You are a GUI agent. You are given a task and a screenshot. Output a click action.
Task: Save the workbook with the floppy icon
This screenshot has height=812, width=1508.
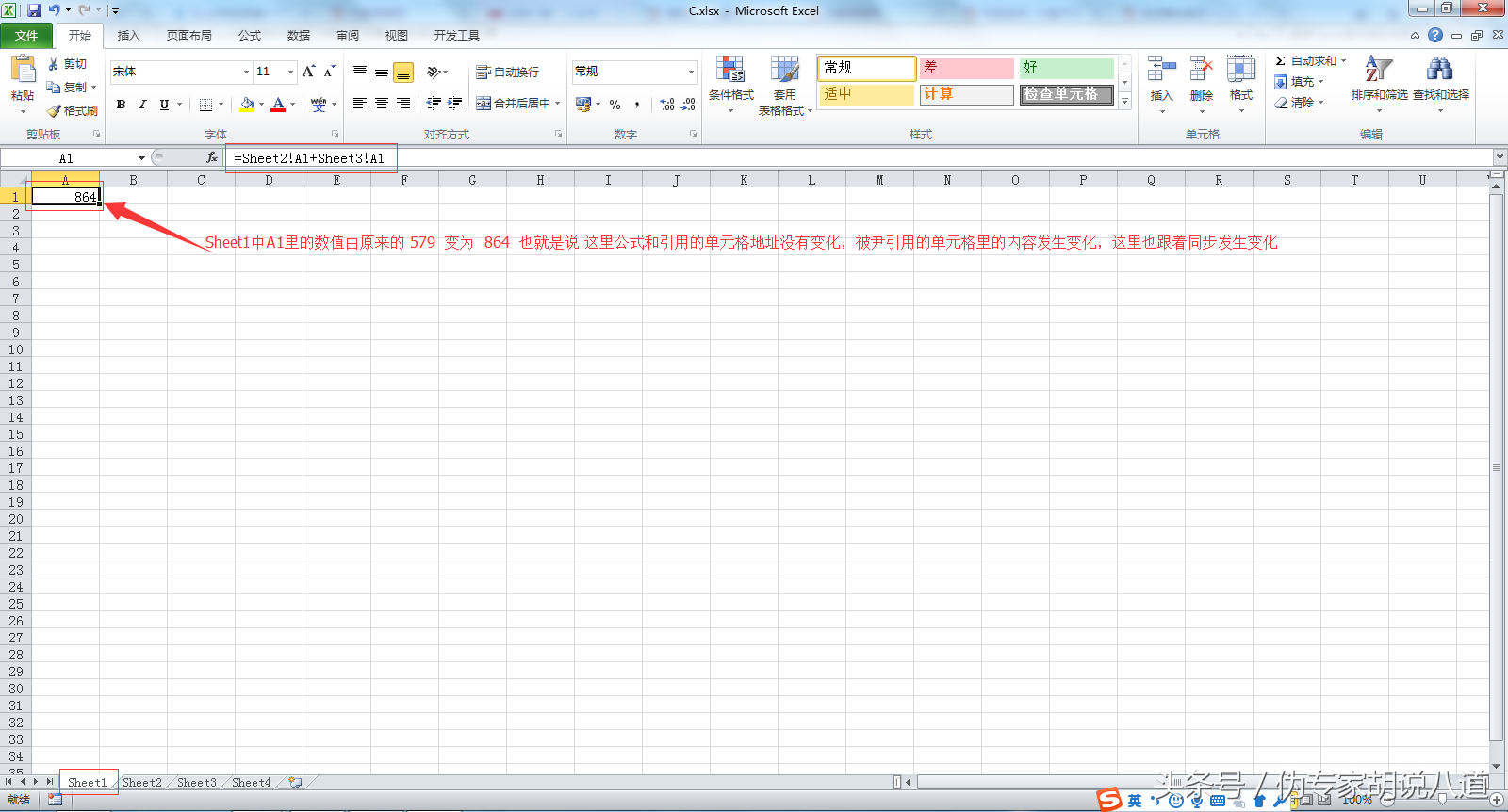tap(34, 10)
